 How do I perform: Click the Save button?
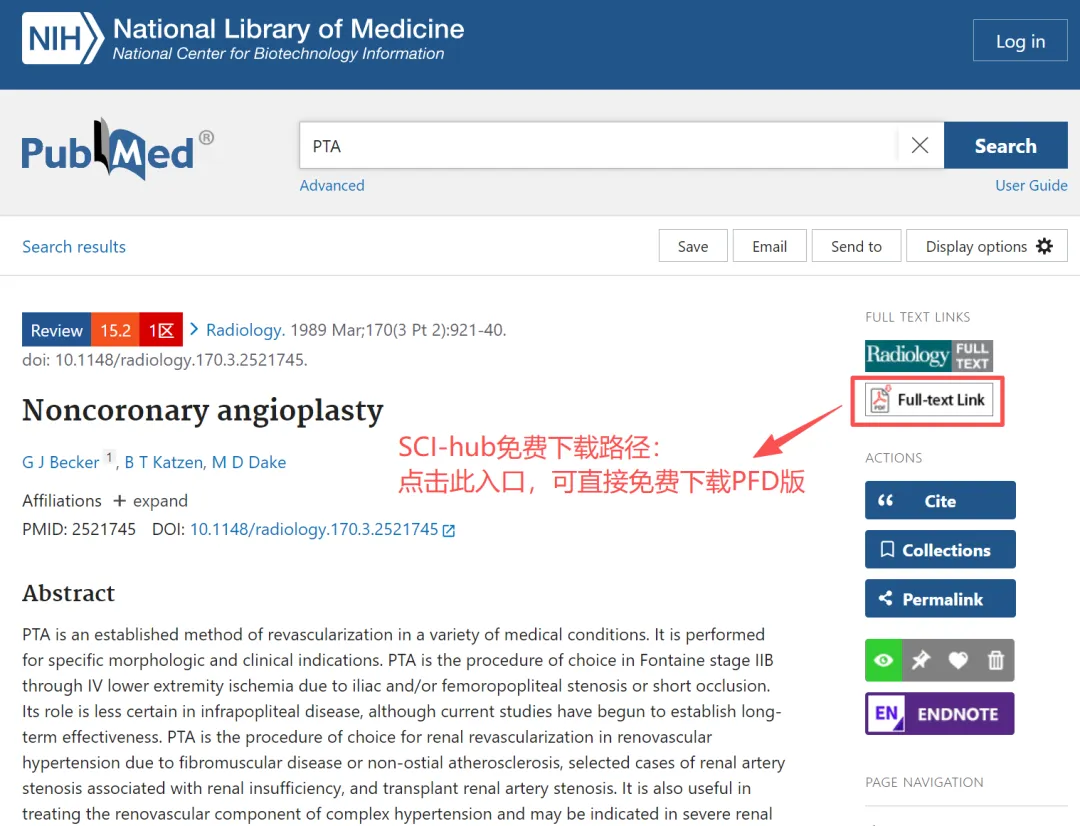pyautogui.click(x=693, y=246)
